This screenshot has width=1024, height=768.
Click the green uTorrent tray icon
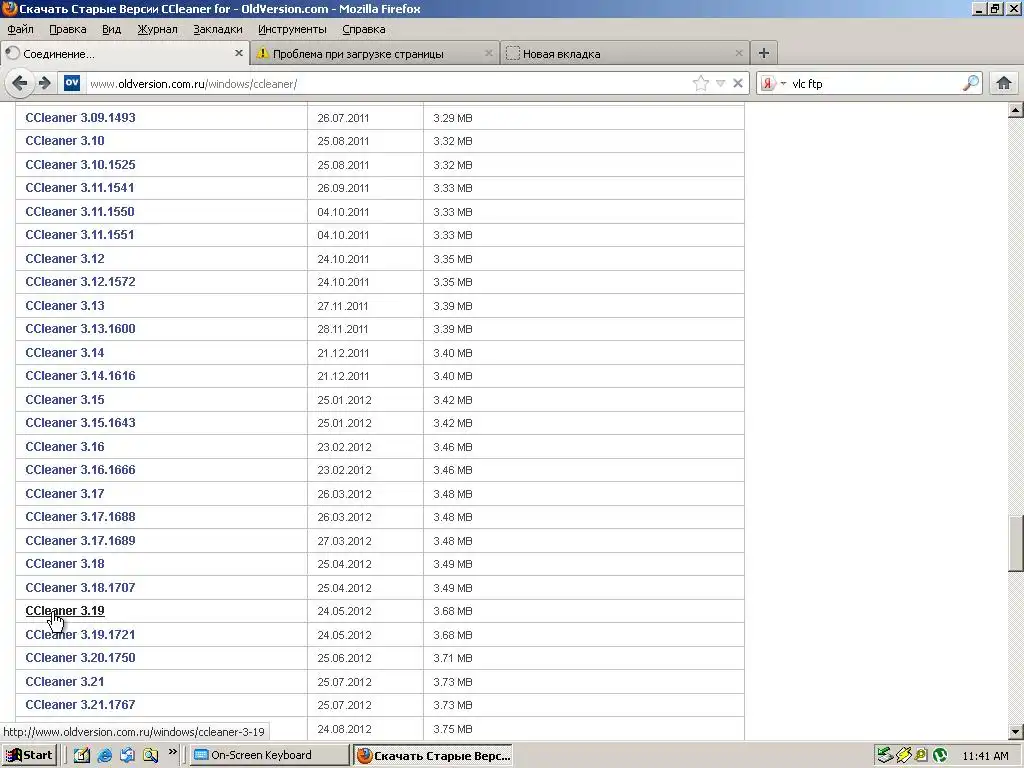[940, 756]
